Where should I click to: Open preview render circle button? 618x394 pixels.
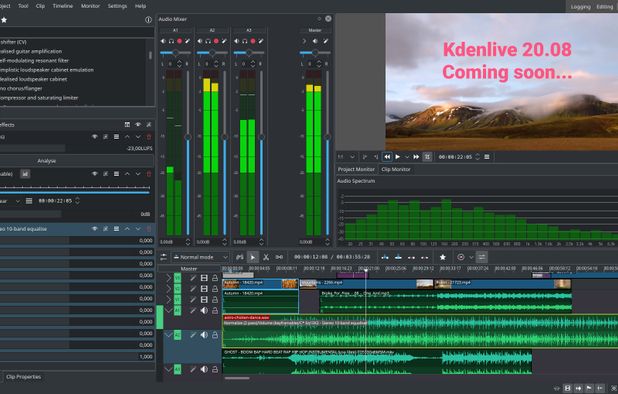click(461, 257)
